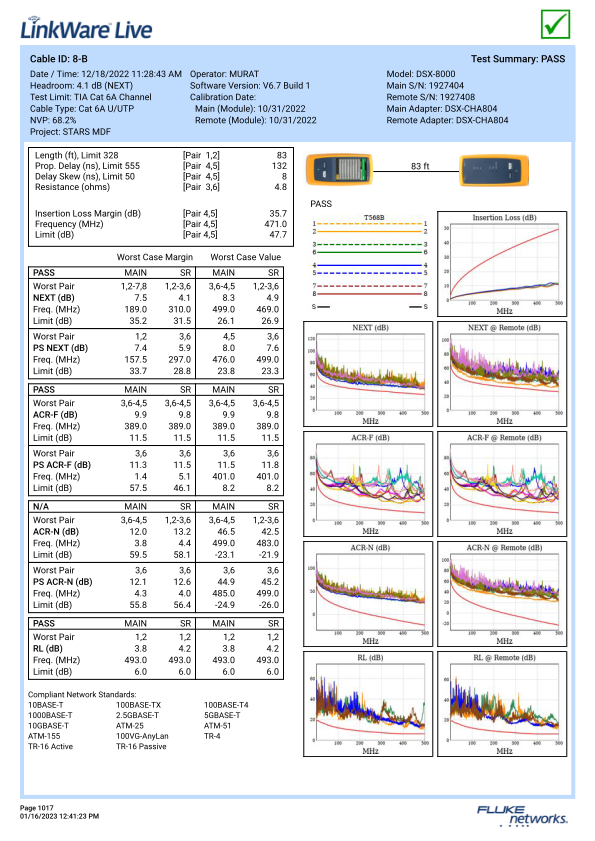
Task: Select the 10GBASE-T compliant standard
Action: pos(48,726)
